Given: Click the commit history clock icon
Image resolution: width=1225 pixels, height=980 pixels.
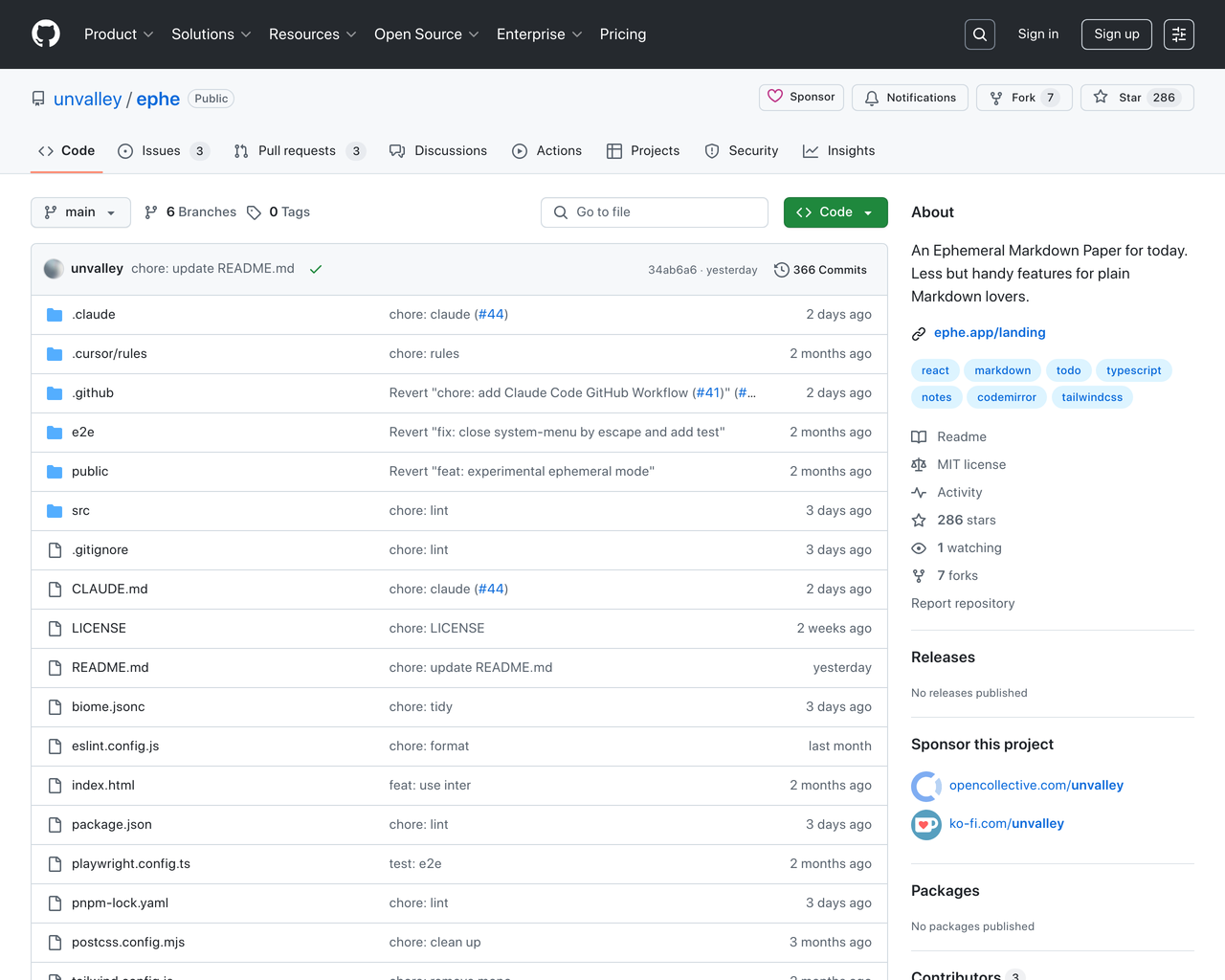Looking at the screenshot, I should click(781, 270).
